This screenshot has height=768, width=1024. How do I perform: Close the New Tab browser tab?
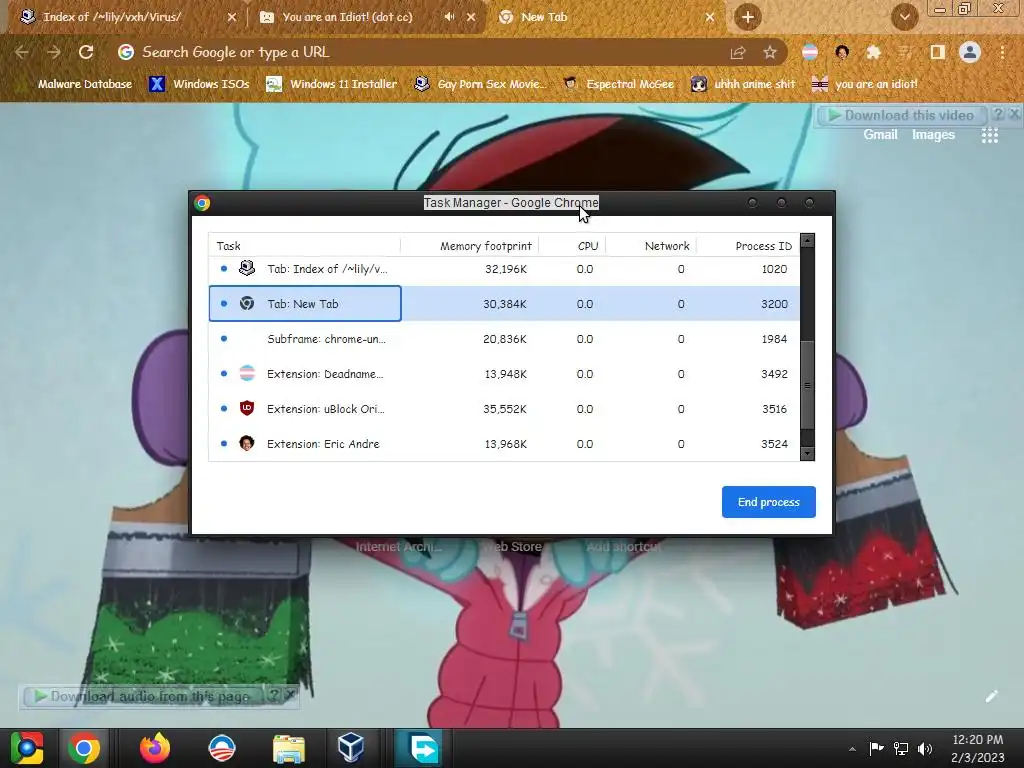(710, 18)
